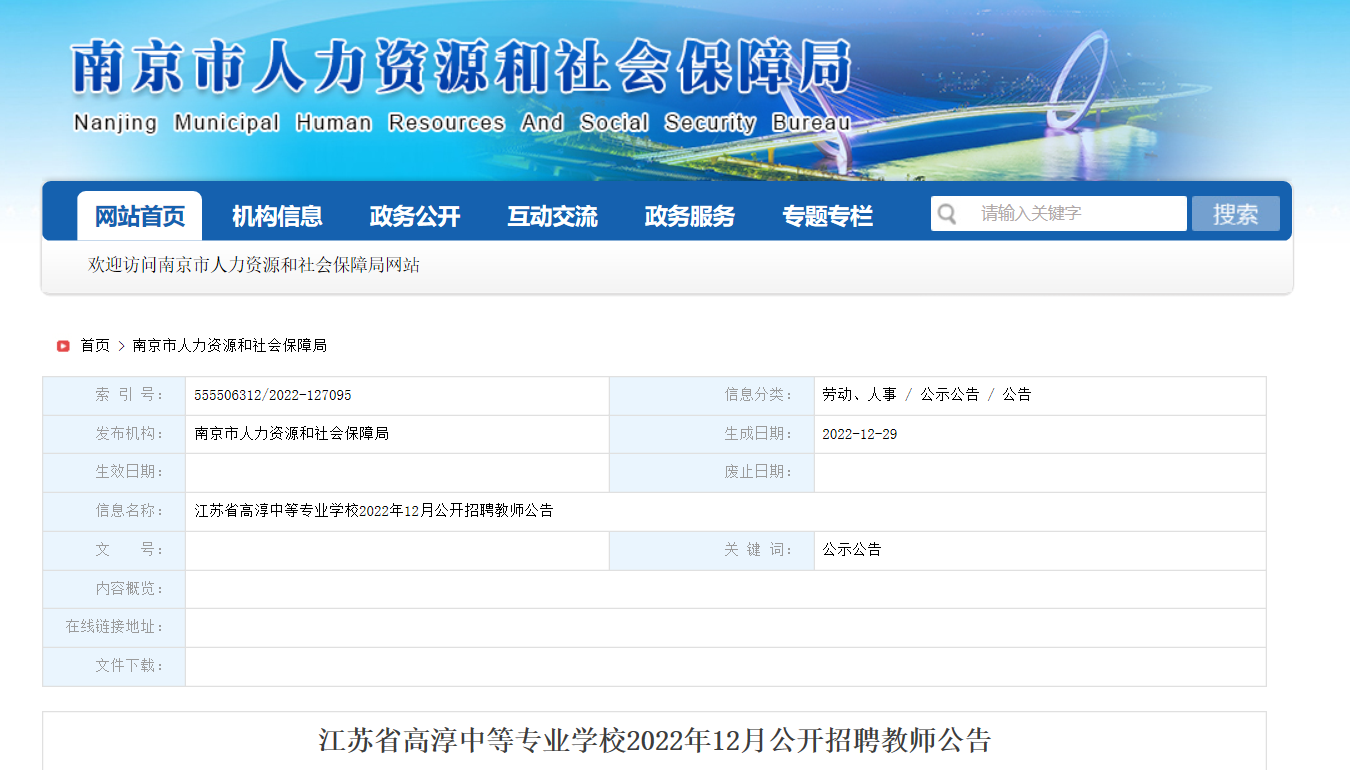The image size is (1350, 770).
Task: Click the 劳动、人事 / 公示公告 category value
Action: point(926,395)
